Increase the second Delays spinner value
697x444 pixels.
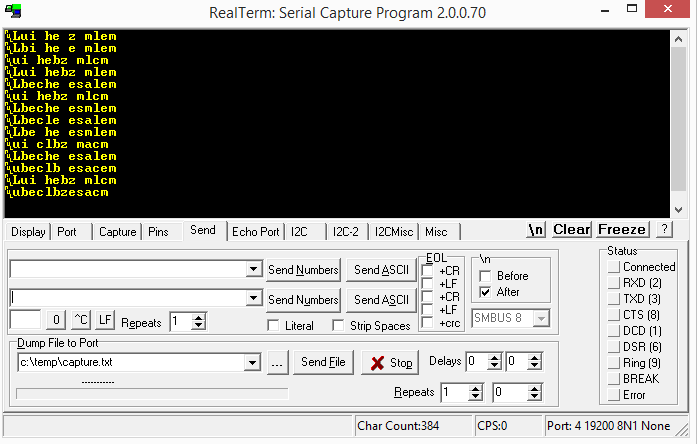pos(534,357)
